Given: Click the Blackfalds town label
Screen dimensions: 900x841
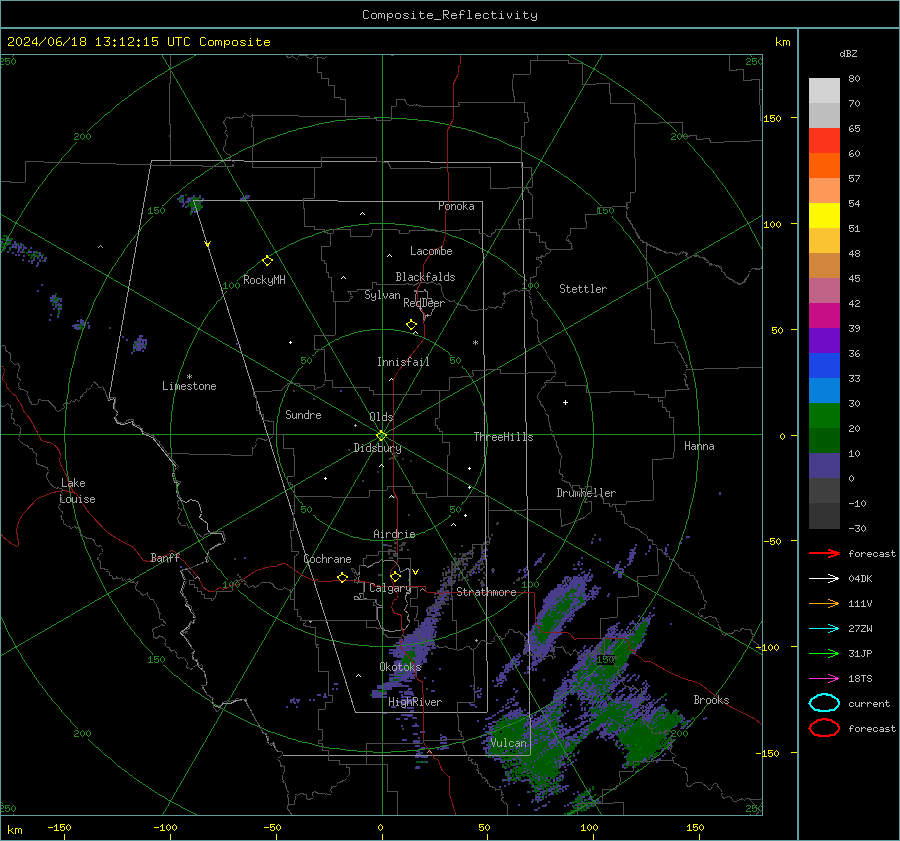Looking at the screenshot, I should click(x=425, y=277).
